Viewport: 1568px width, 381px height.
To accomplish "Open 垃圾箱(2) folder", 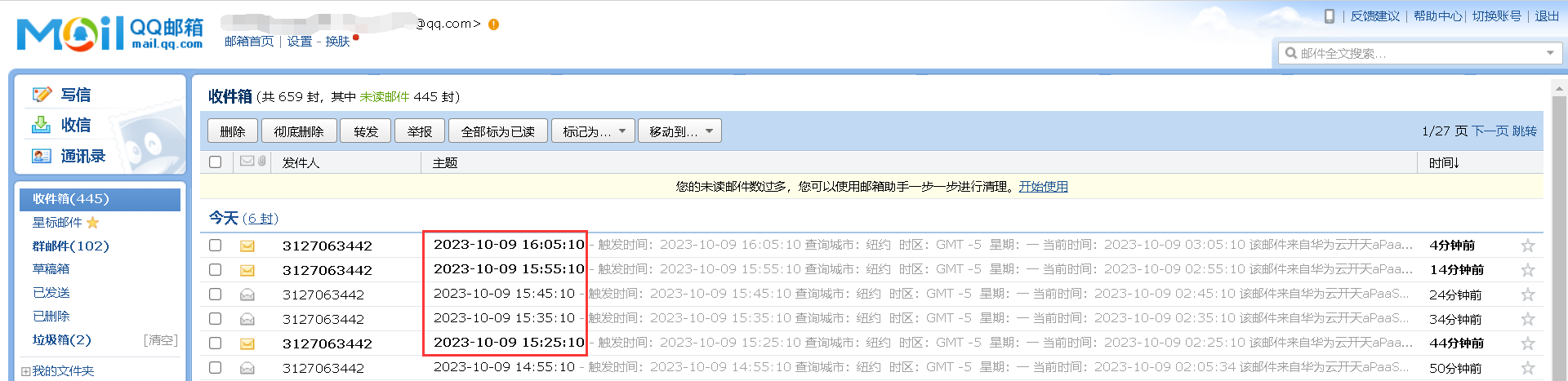I will pos(61,339).
